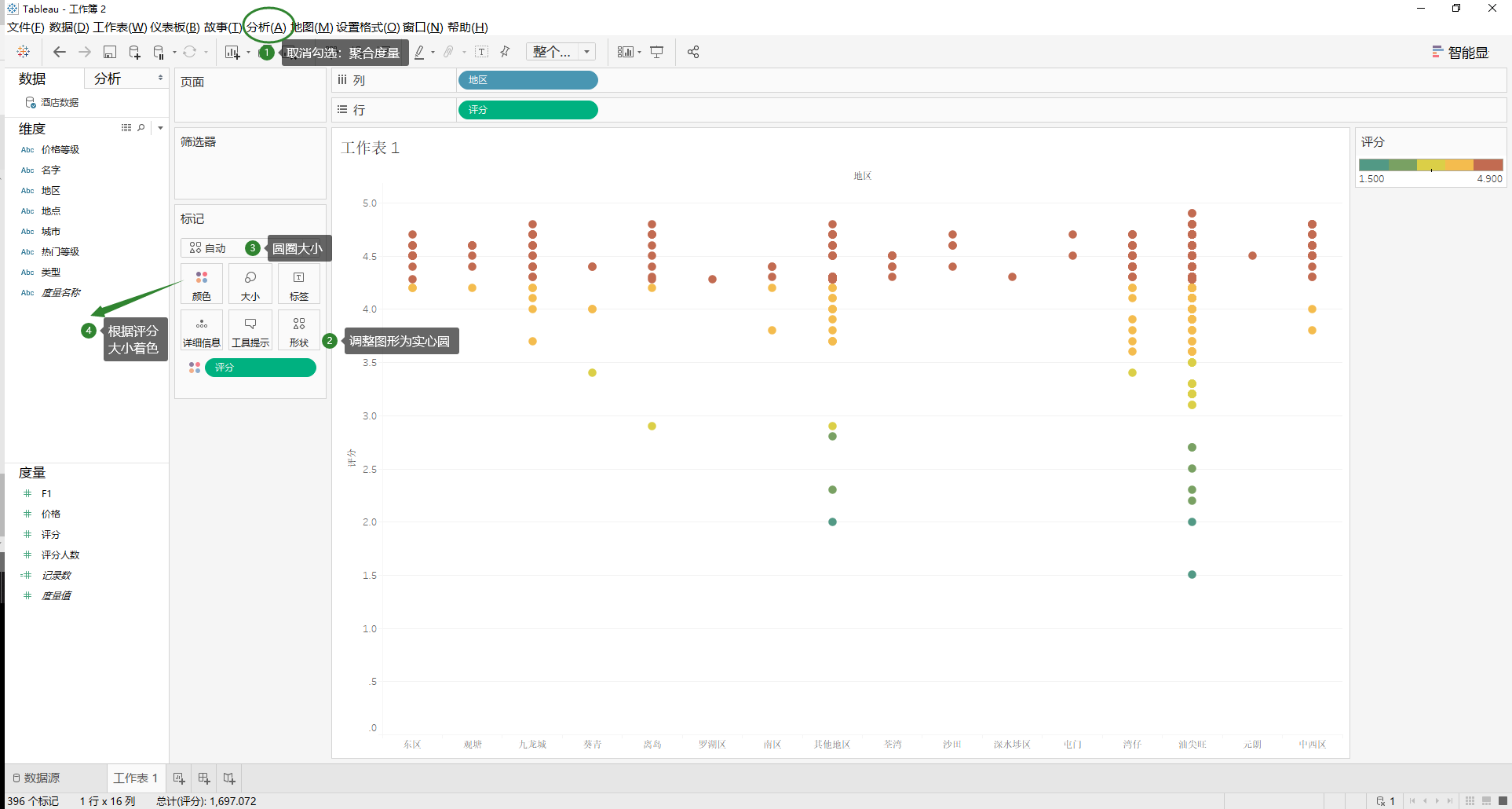The height and width of the screenshot is (809, 1512).
Task: Show the sheet sorter view icon
Action: pyautogui.click(x=1470, y=801)
